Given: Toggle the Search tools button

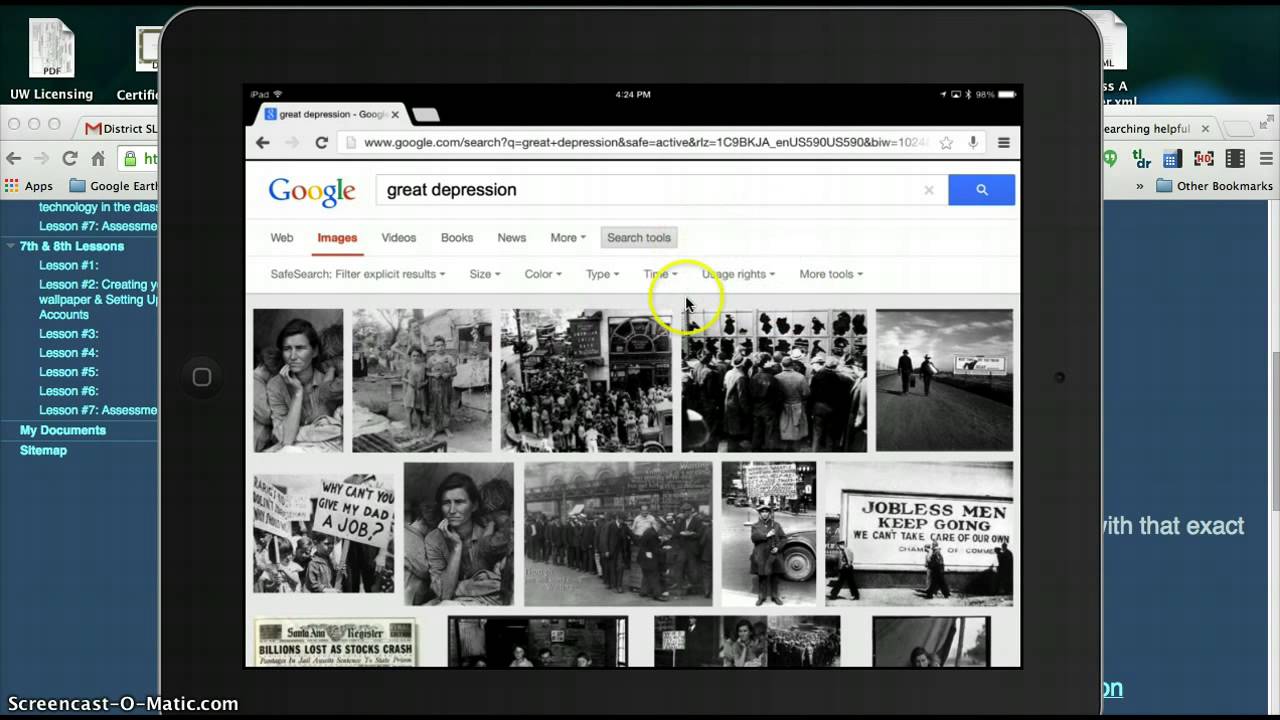Looking at the screenshot, I should tap(639, 238).
